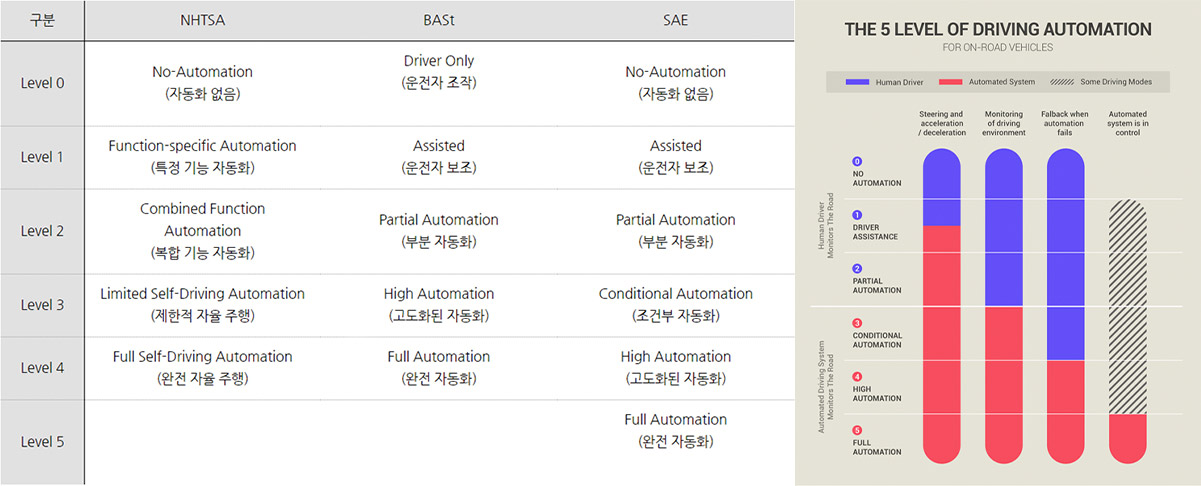Screen dimensions: 1201x486
Task: Click the level 0 No Automation circle badge
Action: pos(857,161)
